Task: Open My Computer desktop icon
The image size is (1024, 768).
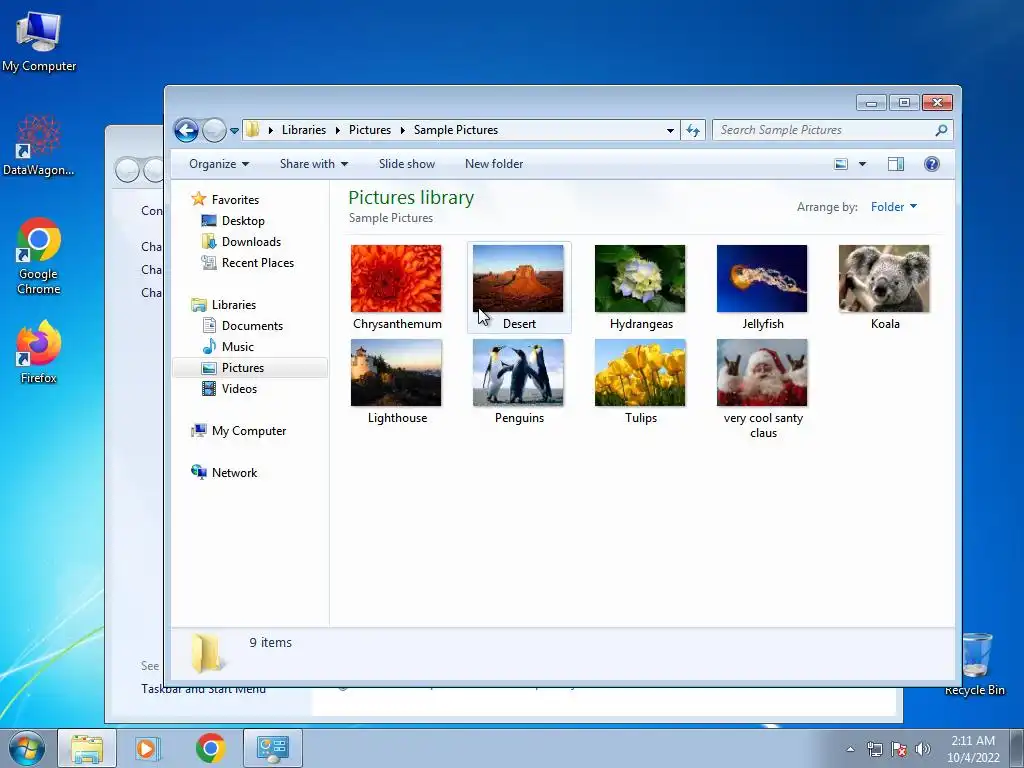Action: pyautogui.click(x=39, y=41)
